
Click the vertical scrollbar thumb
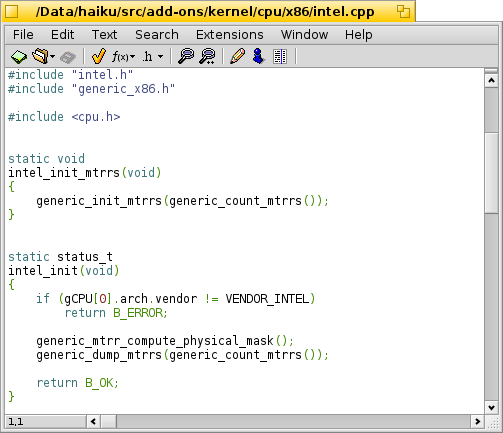(x=491, y=173)
